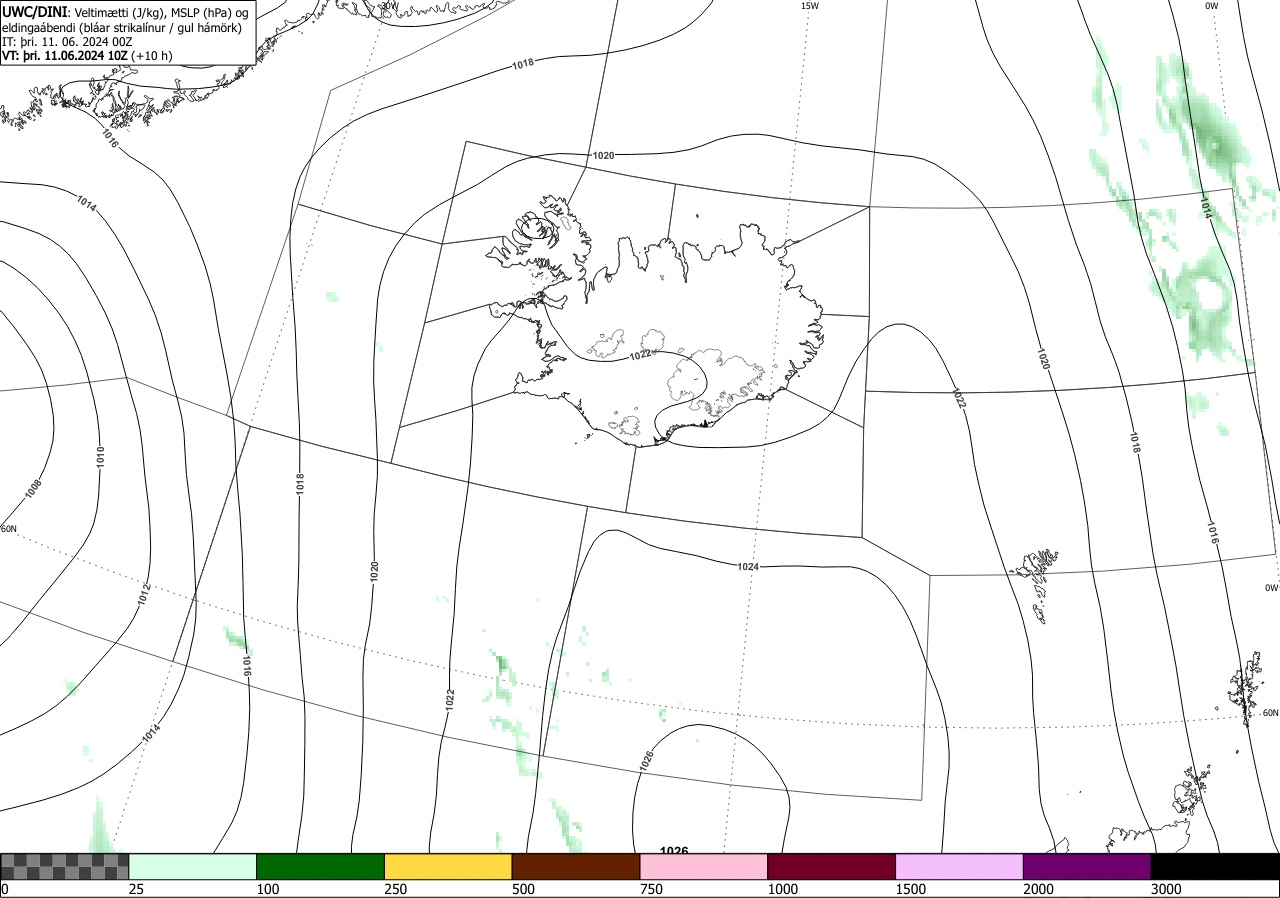Click the "30W" longitude label

click(x=388, y=5)
